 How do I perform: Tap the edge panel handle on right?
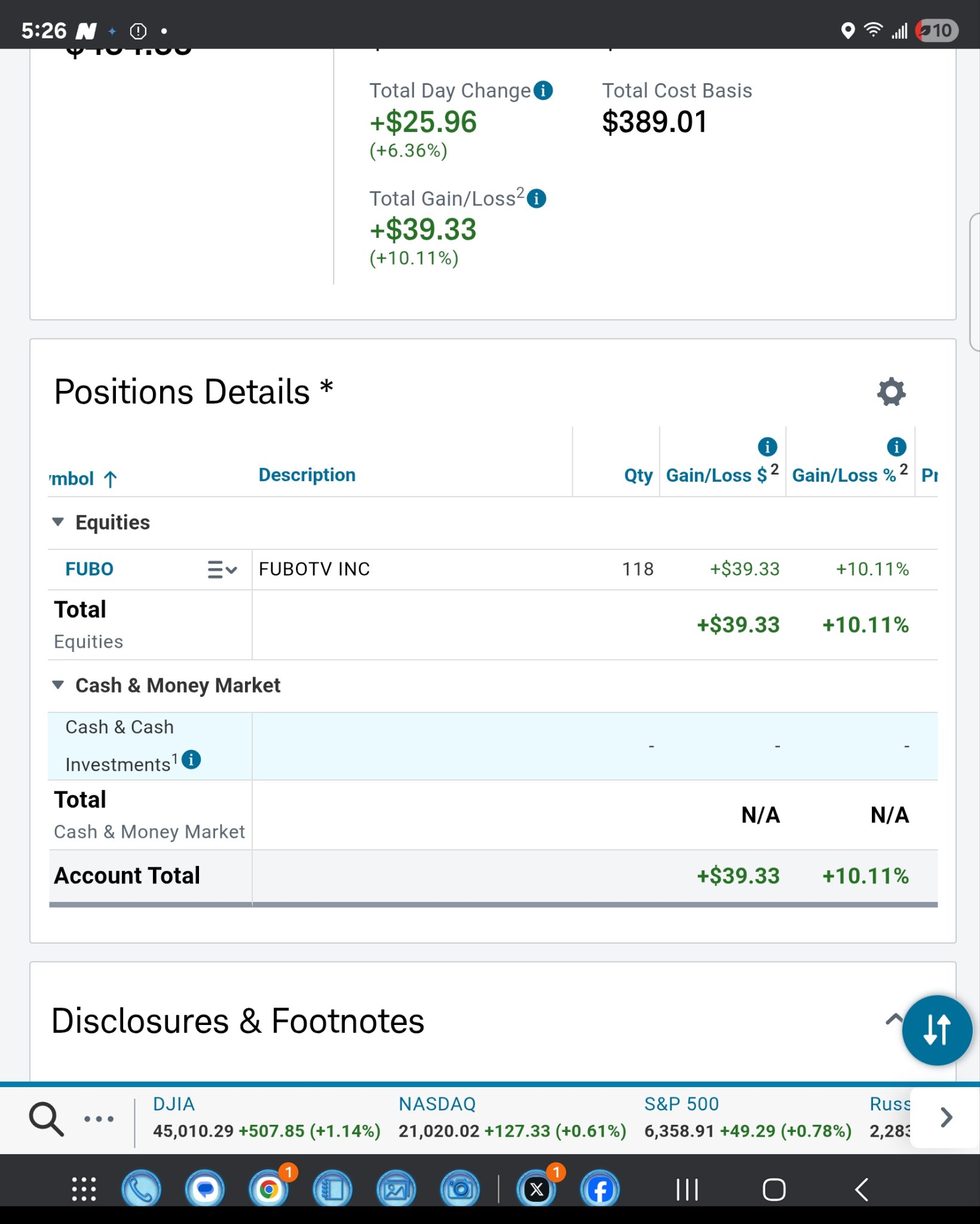tap(974, 281)
